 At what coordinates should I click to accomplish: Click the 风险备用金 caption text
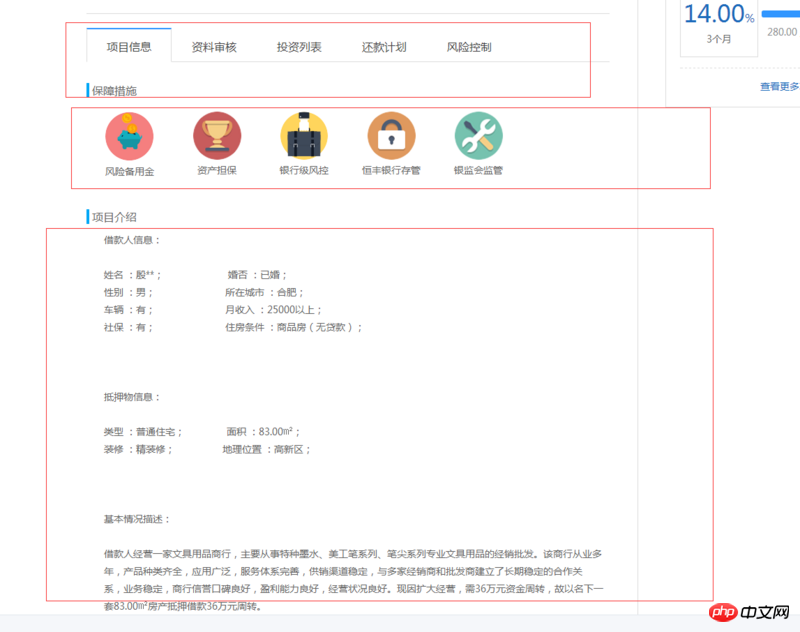coord(130,172)
